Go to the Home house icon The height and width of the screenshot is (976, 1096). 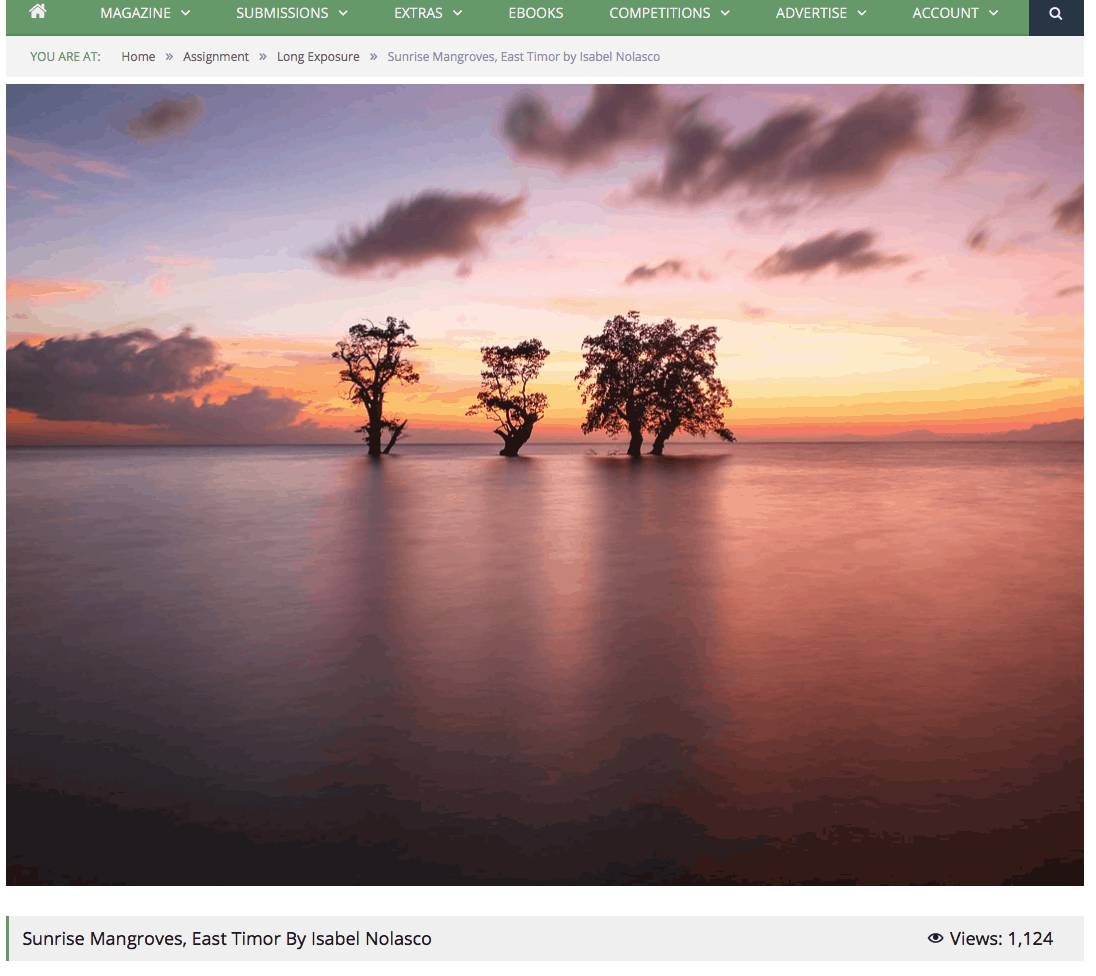click(38, 11)
